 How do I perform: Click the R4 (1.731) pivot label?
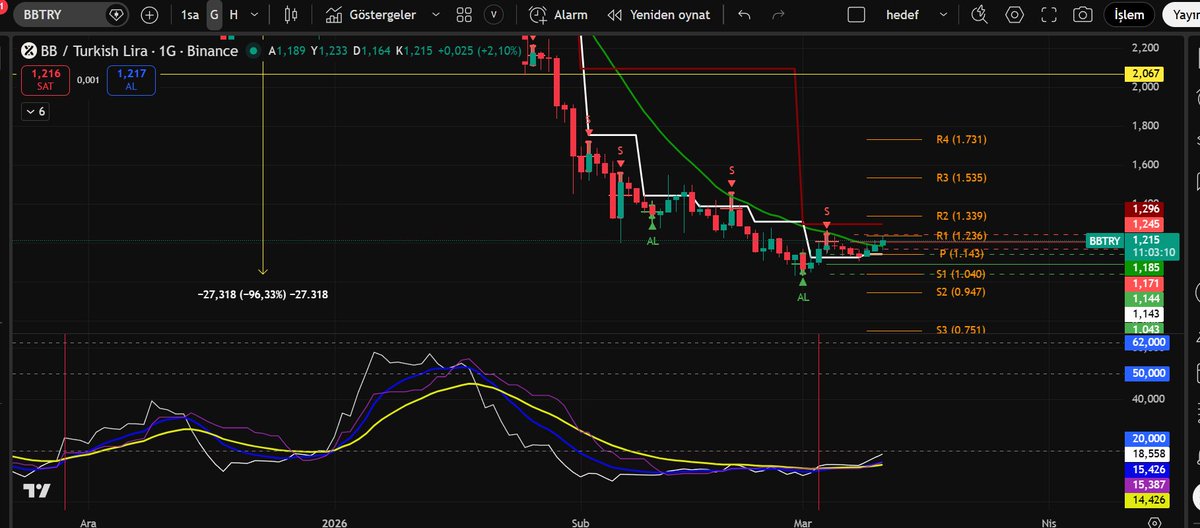[961, 140]
